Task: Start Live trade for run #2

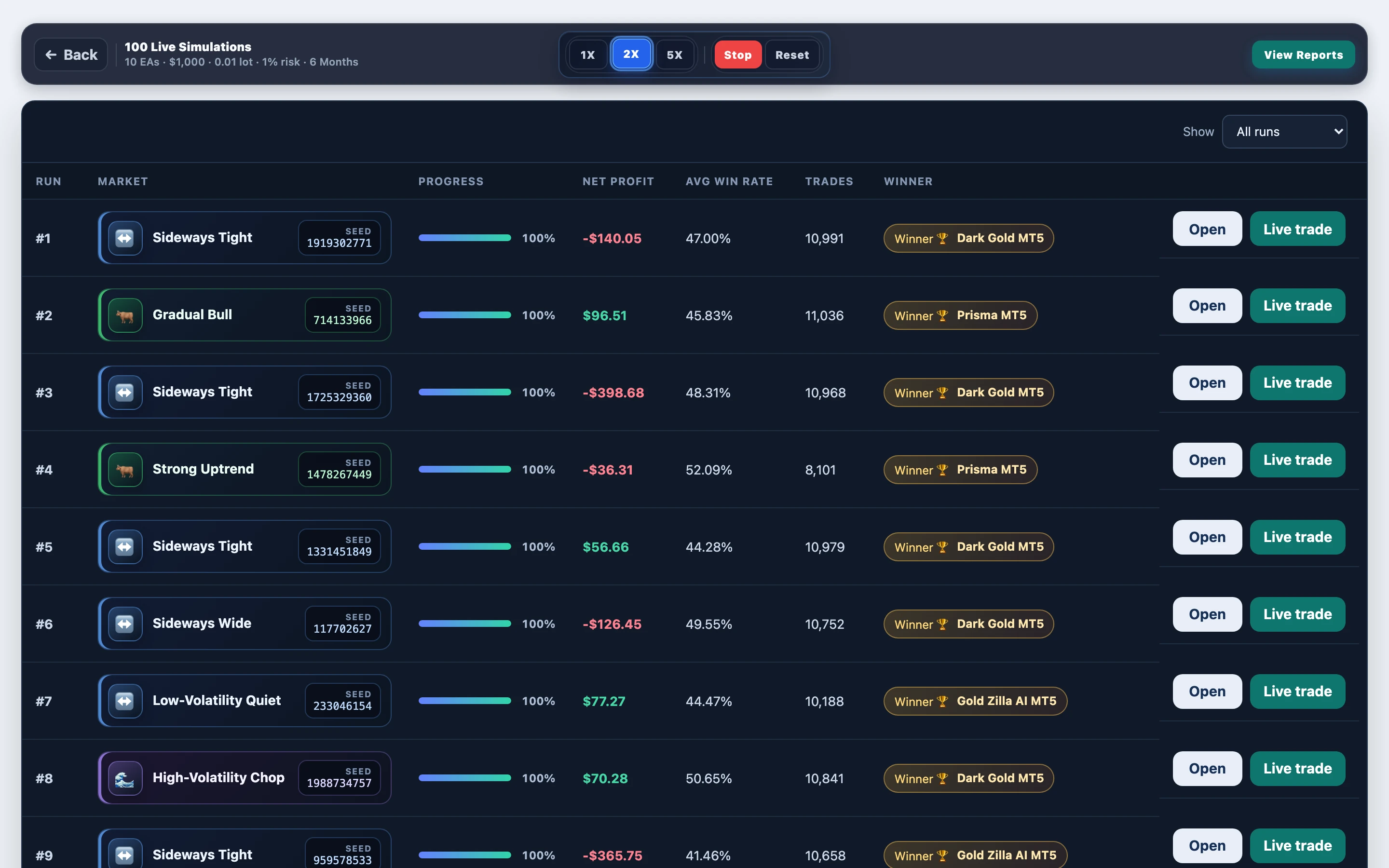Action: (1297, 305)
